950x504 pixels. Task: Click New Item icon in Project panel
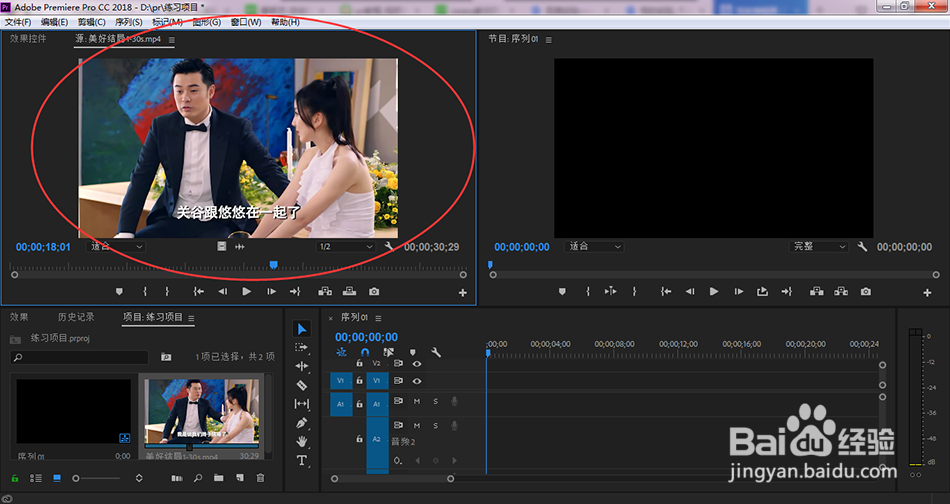click(240, 478)
